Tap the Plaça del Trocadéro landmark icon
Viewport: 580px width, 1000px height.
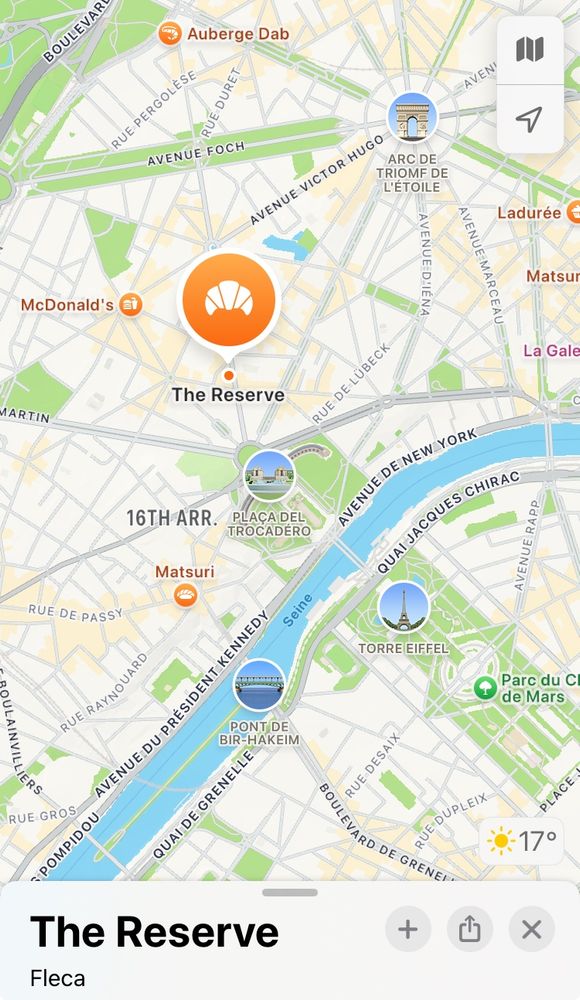pyautogui.click(x=269, y=476)
